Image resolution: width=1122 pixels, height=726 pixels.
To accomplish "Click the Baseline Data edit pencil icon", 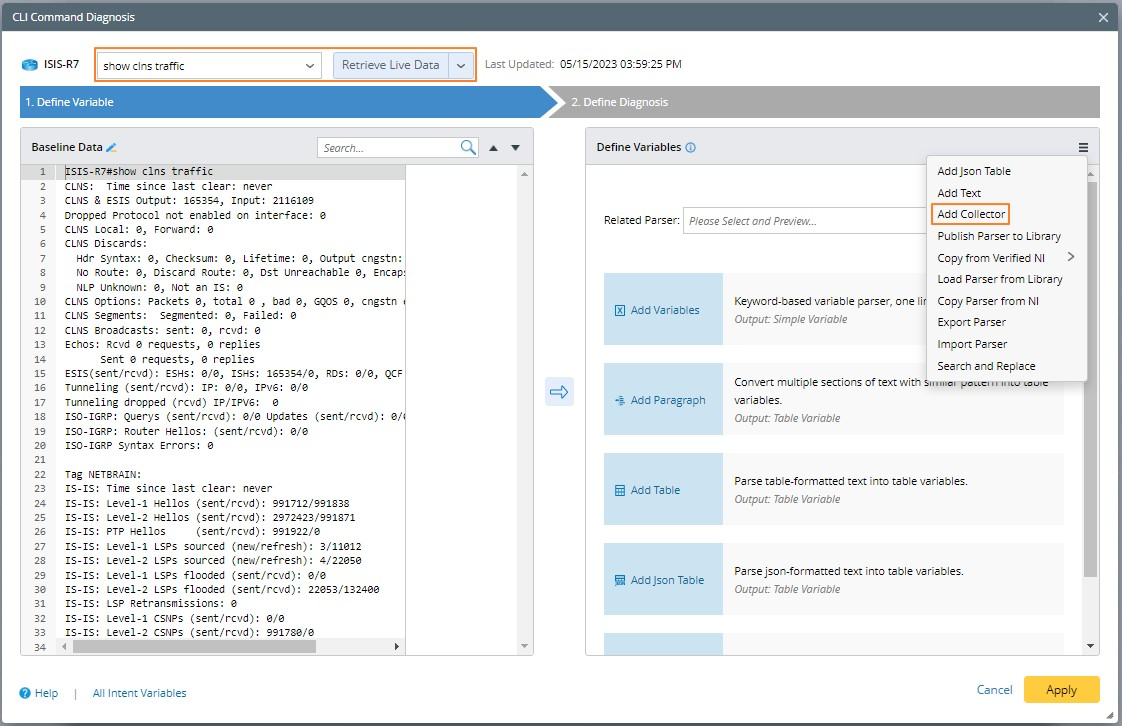I will (x=112, y=148).
